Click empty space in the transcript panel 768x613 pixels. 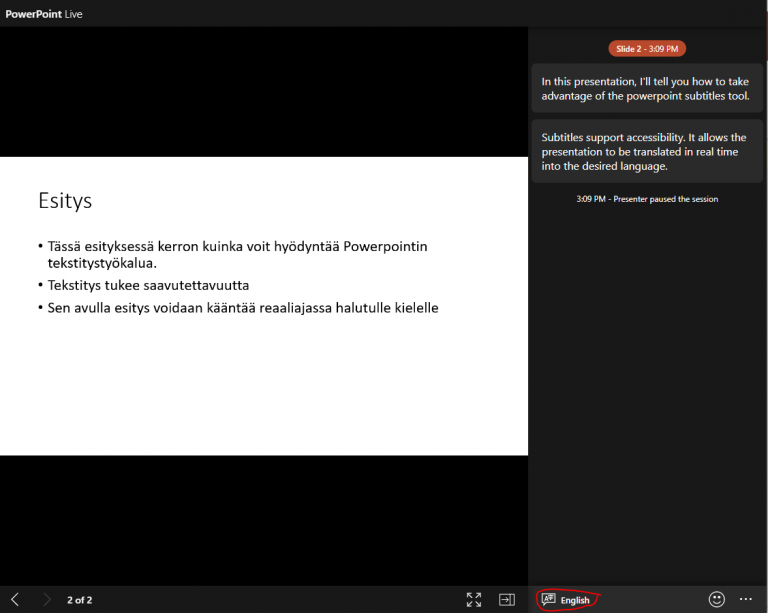[647, 400]
